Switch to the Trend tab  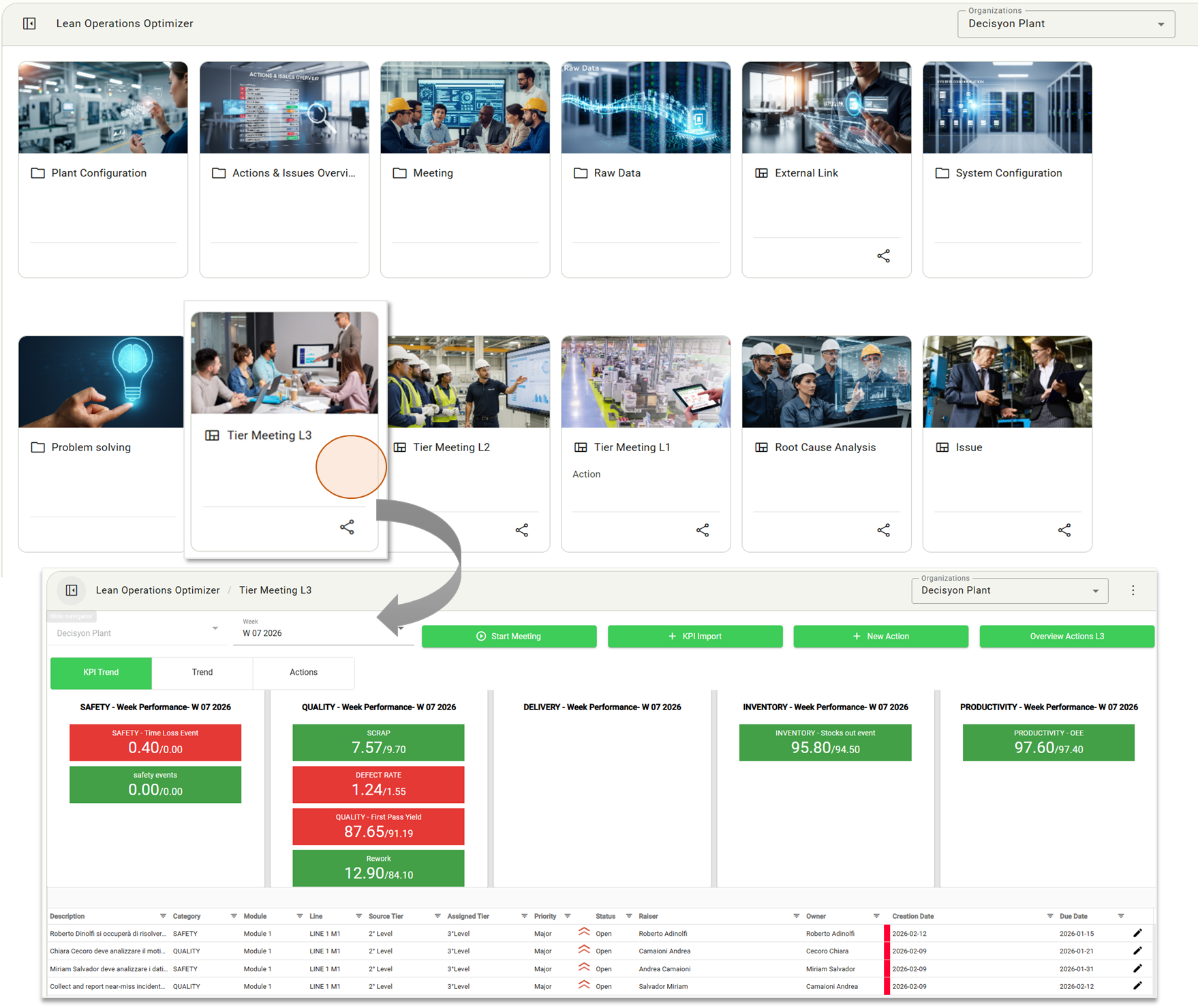[x=202, y=672]
